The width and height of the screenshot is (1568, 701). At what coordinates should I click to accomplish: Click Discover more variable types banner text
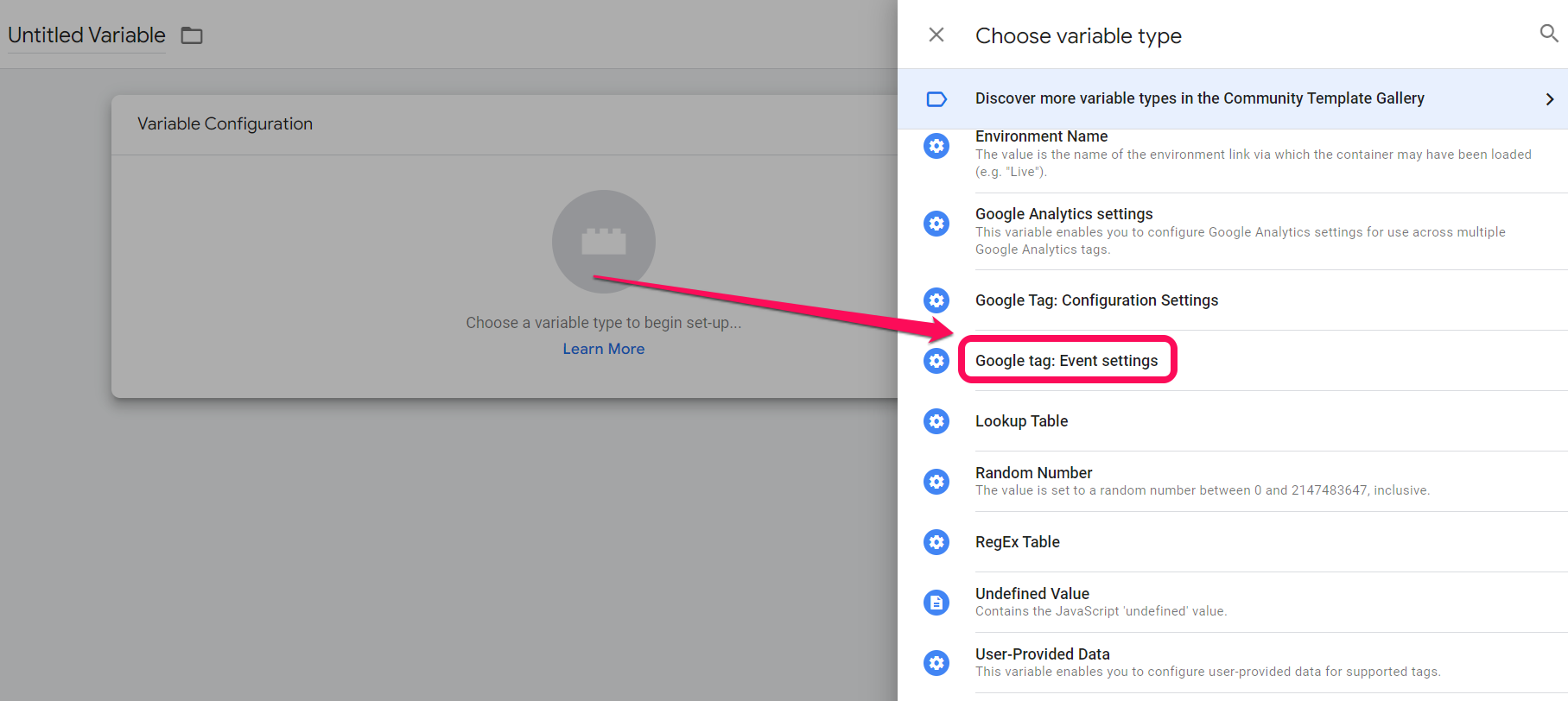[x=1199, y=98]
